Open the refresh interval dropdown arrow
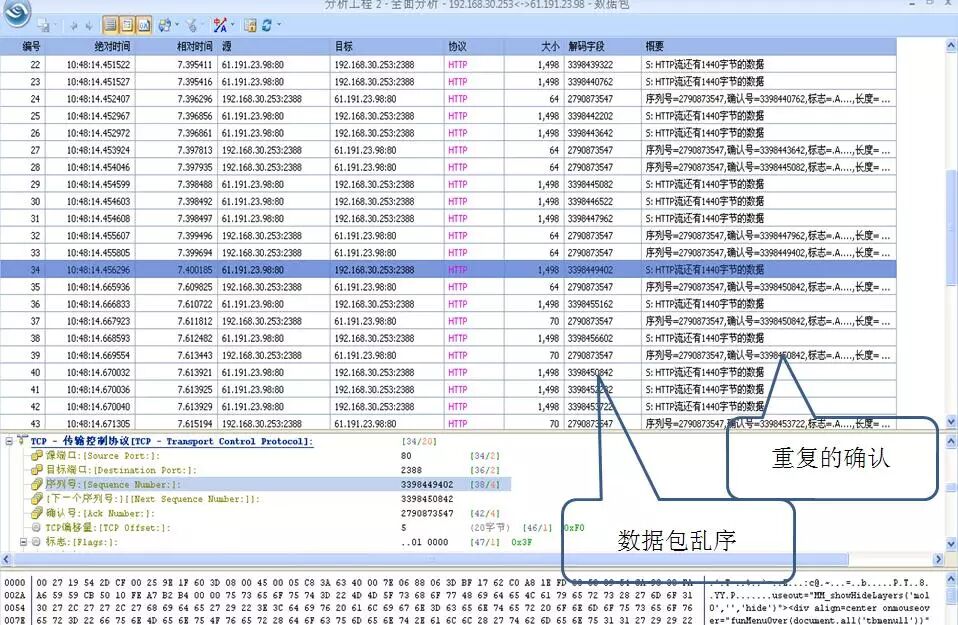This screenshot has height=625, width=958. 279,25
